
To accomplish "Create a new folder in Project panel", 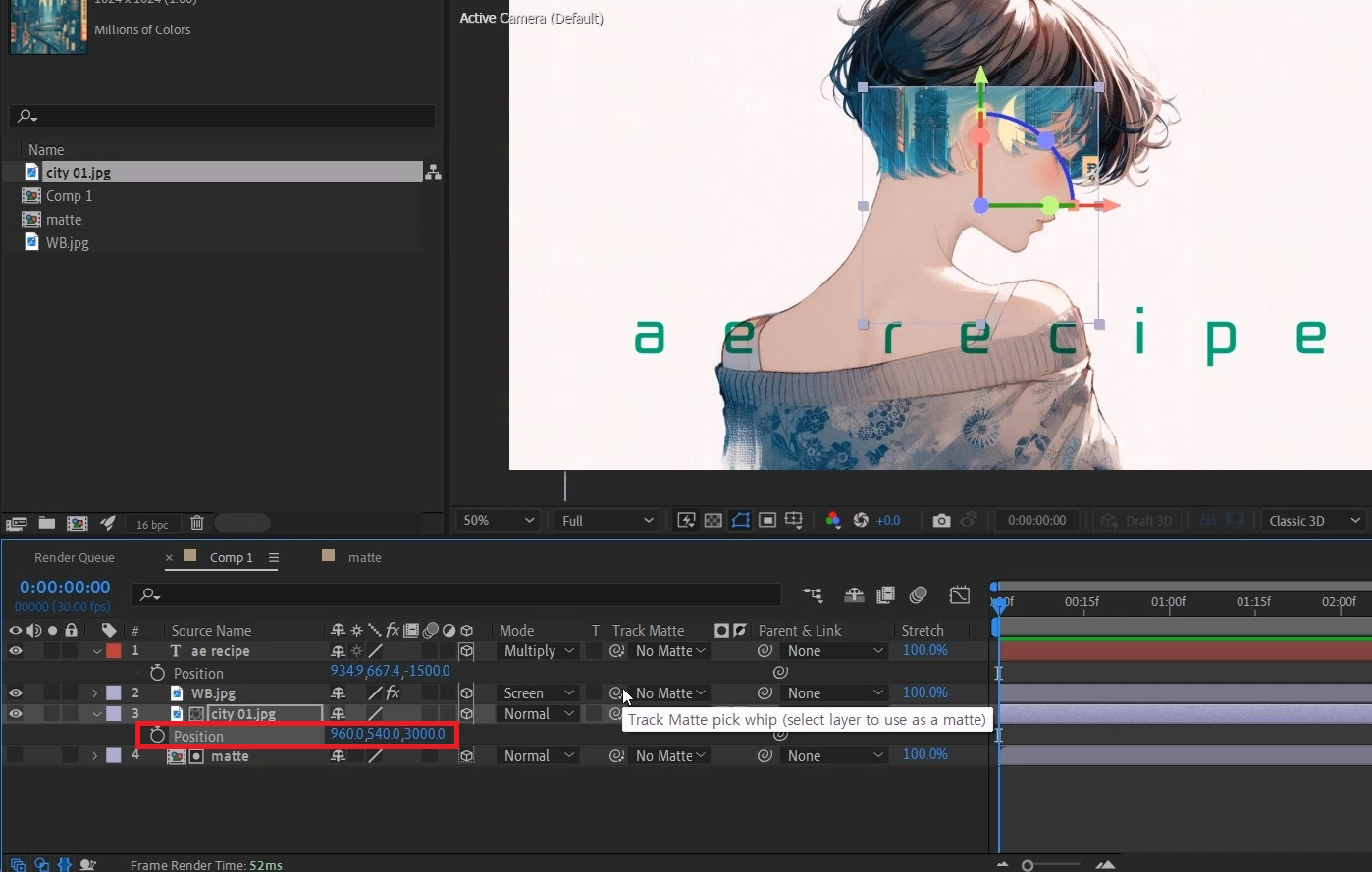I will pos(46,524).
